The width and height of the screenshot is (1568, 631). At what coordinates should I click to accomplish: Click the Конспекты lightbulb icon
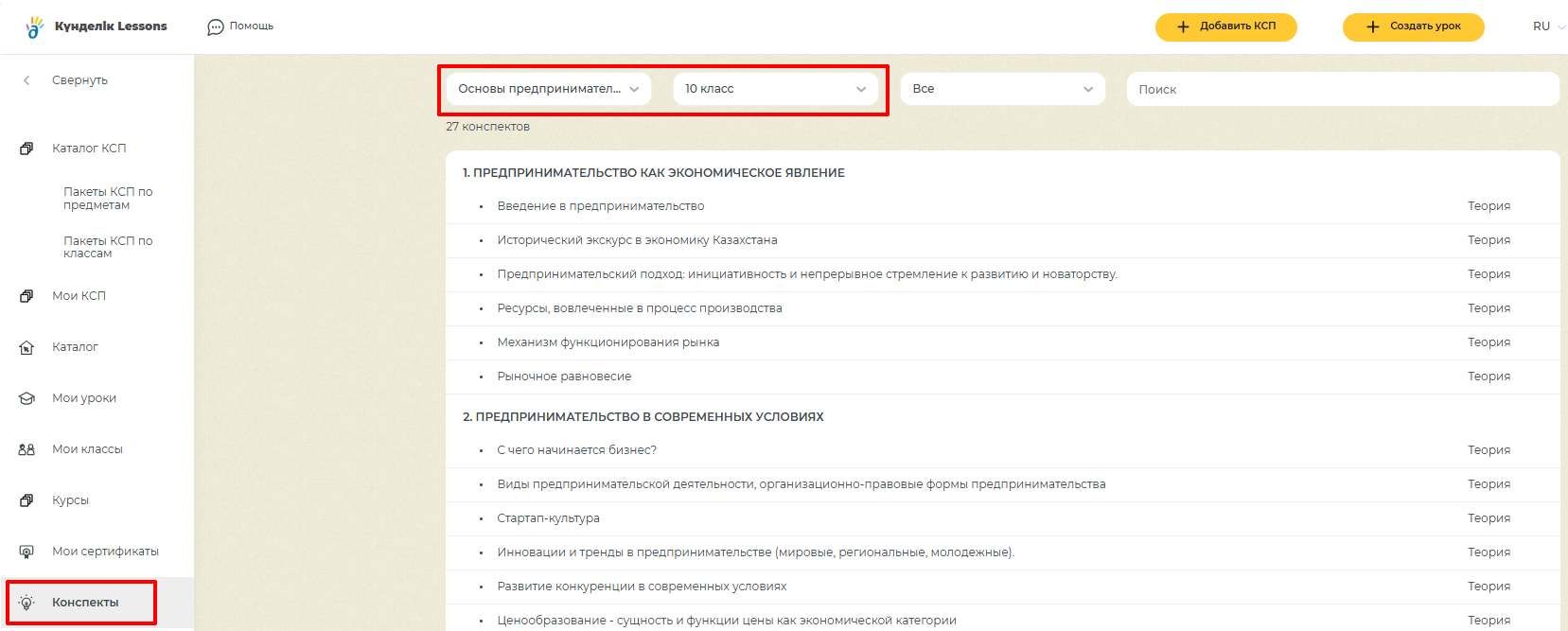pyautogui.click(x=26, y=603)
